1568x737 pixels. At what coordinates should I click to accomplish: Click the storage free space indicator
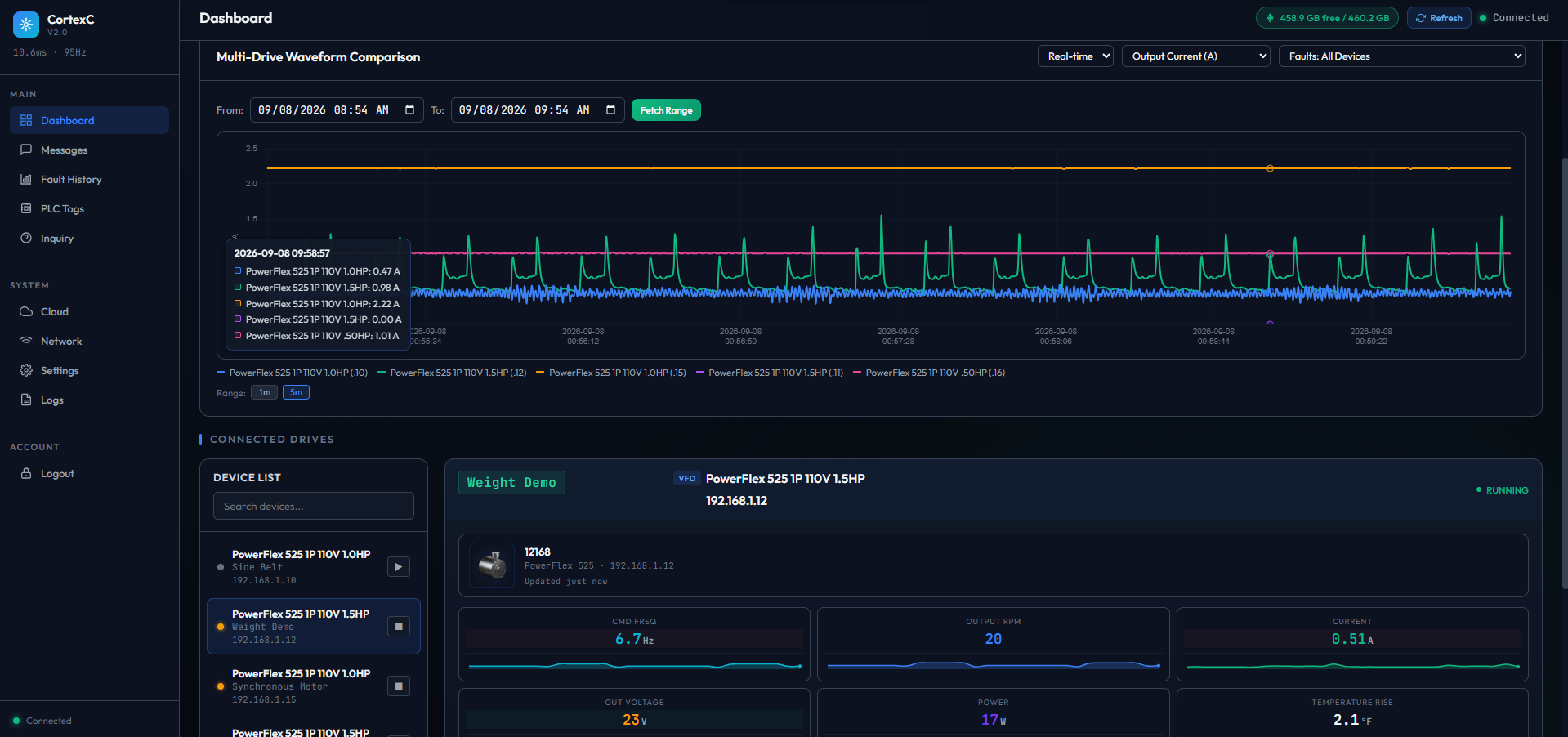click(1327, 18)
